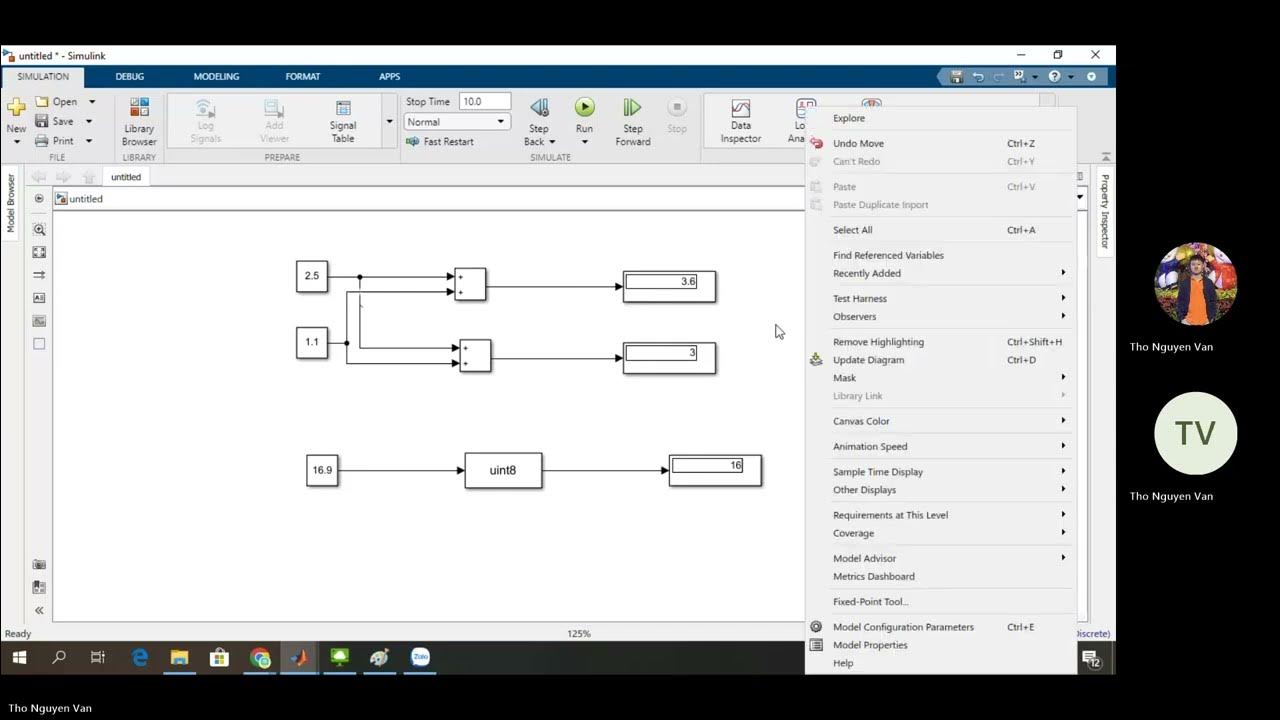Select the SIMULATION tab
Image resolution: width=1280 pixels, height=720 pixels.
tap(43, 76)
